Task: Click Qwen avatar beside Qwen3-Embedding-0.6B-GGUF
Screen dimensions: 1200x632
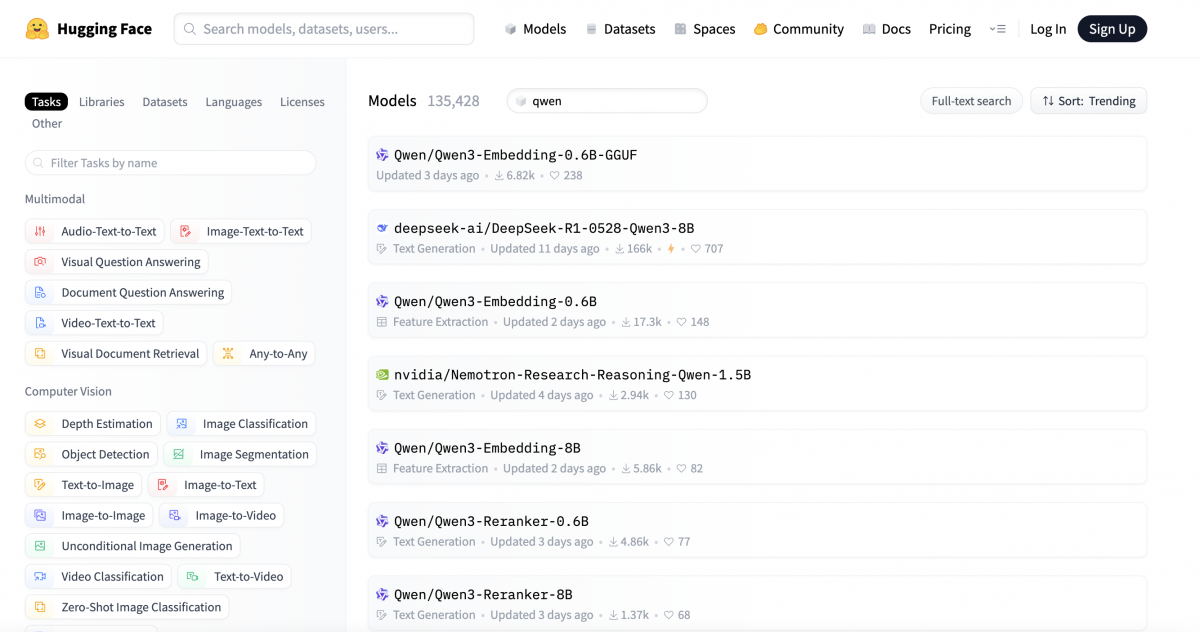Action: [x=382, y=155]
